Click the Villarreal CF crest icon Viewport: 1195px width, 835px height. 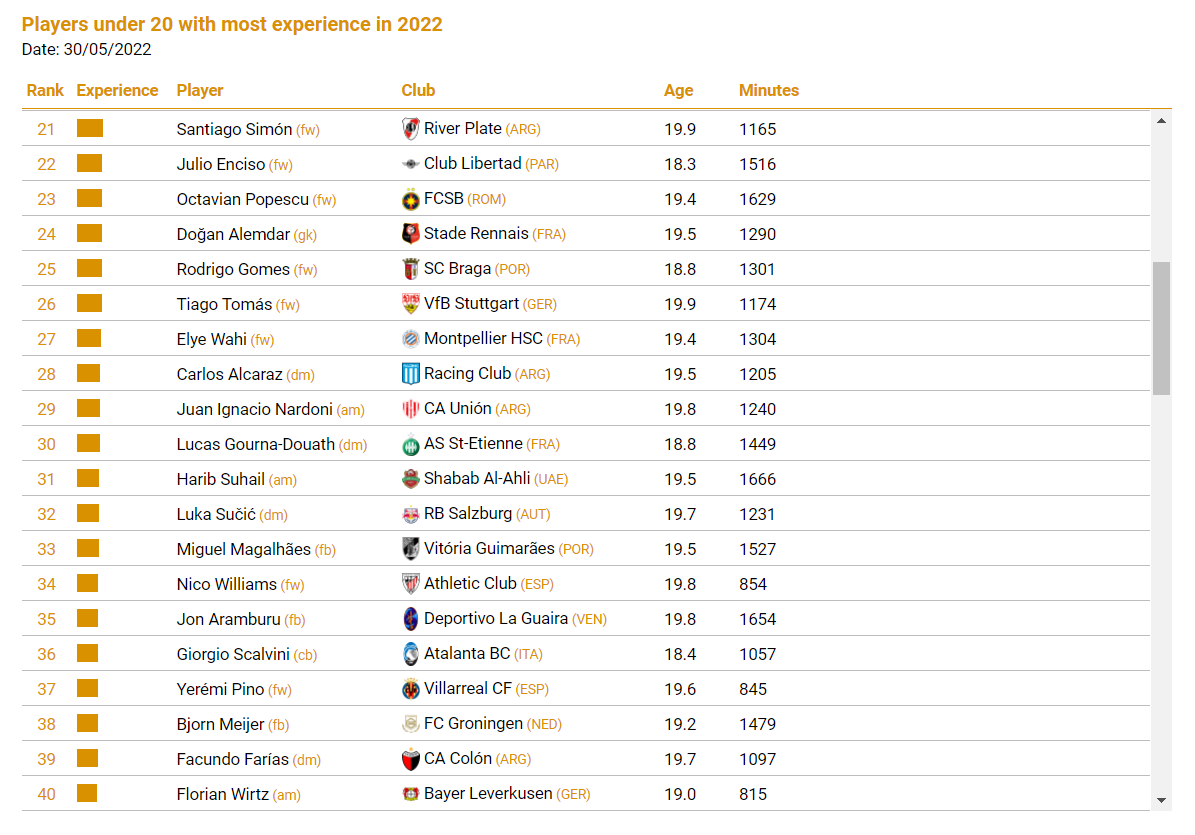[410, 689]
